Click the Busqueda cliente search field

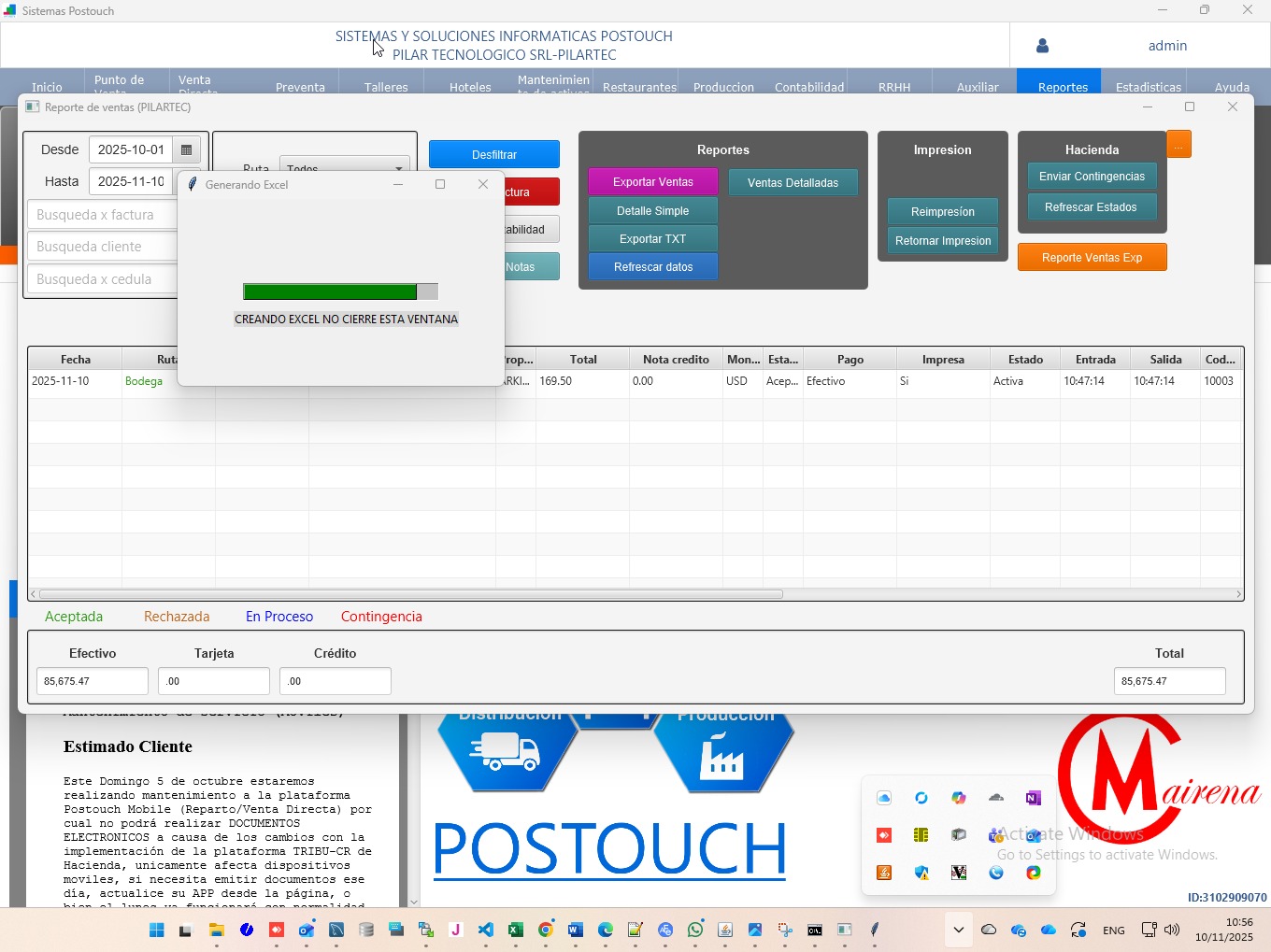(x=103, y=247)
